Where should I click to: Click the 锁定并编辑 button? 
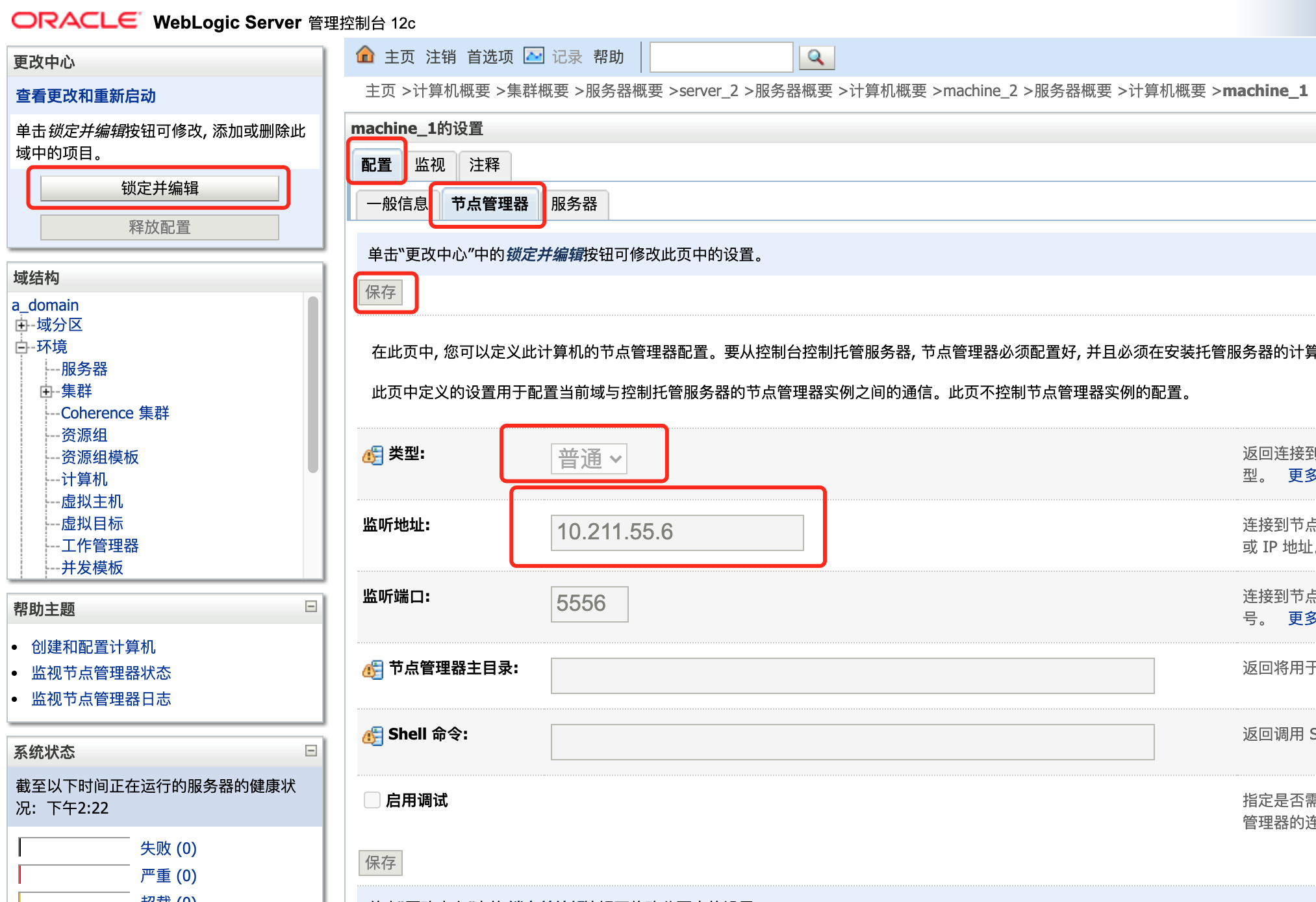point(160,188)
